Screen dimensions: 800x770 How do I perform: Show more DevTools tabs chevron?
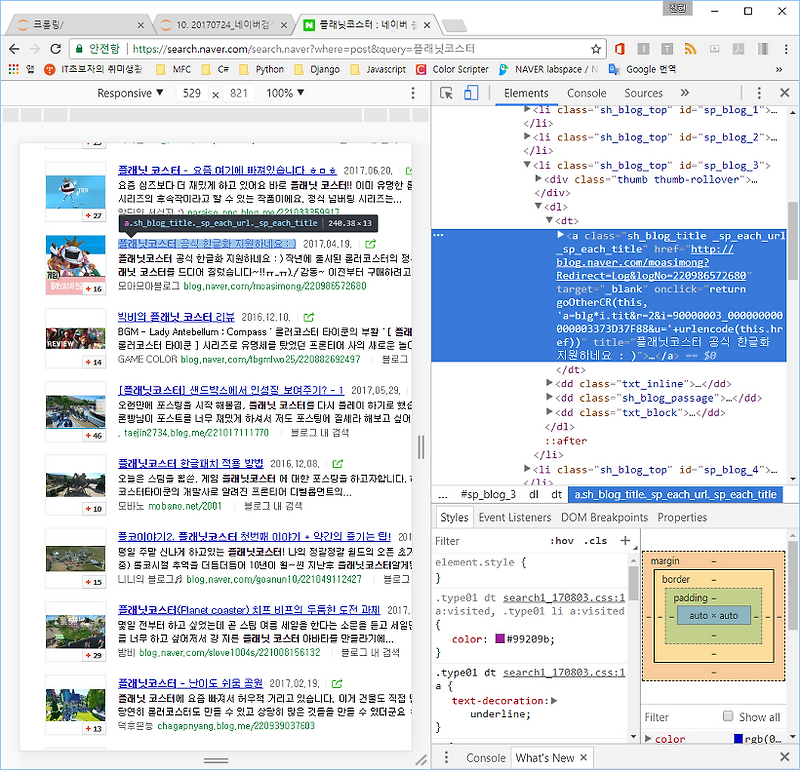685,93
